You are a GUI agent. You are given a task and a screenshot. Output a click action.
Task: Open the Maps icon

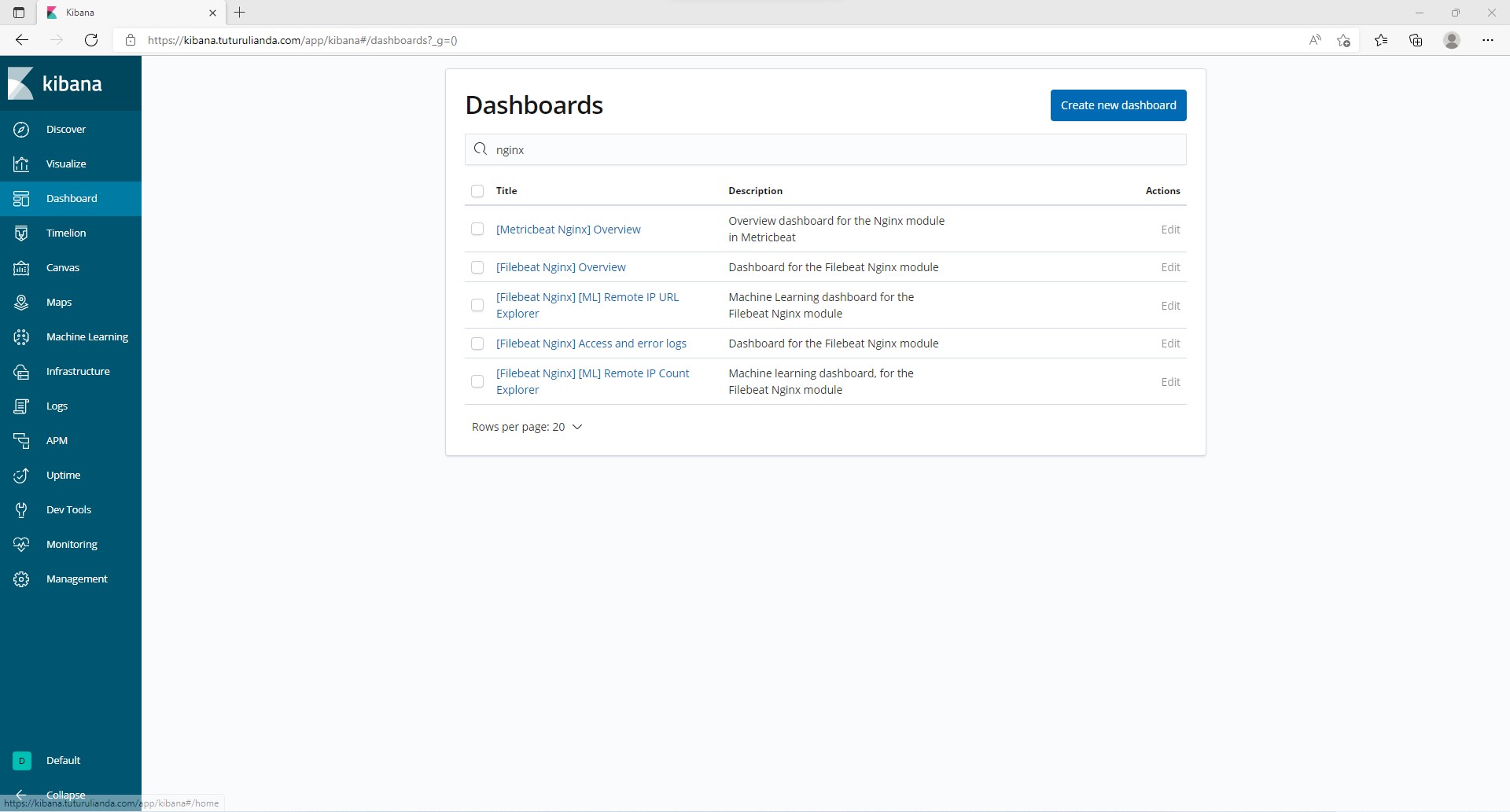coord(21,303)
